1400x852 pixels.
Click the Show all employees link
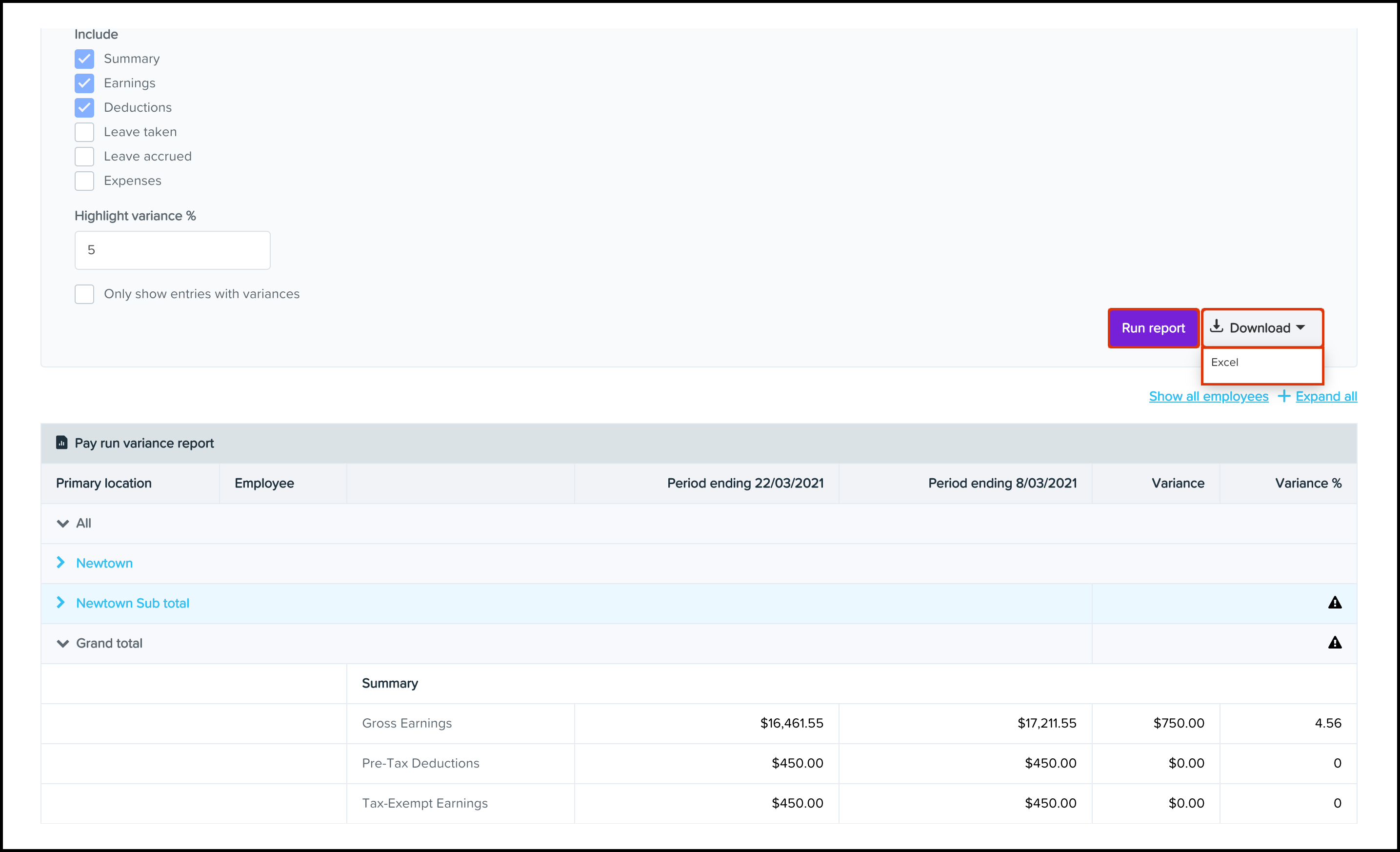1208,396
